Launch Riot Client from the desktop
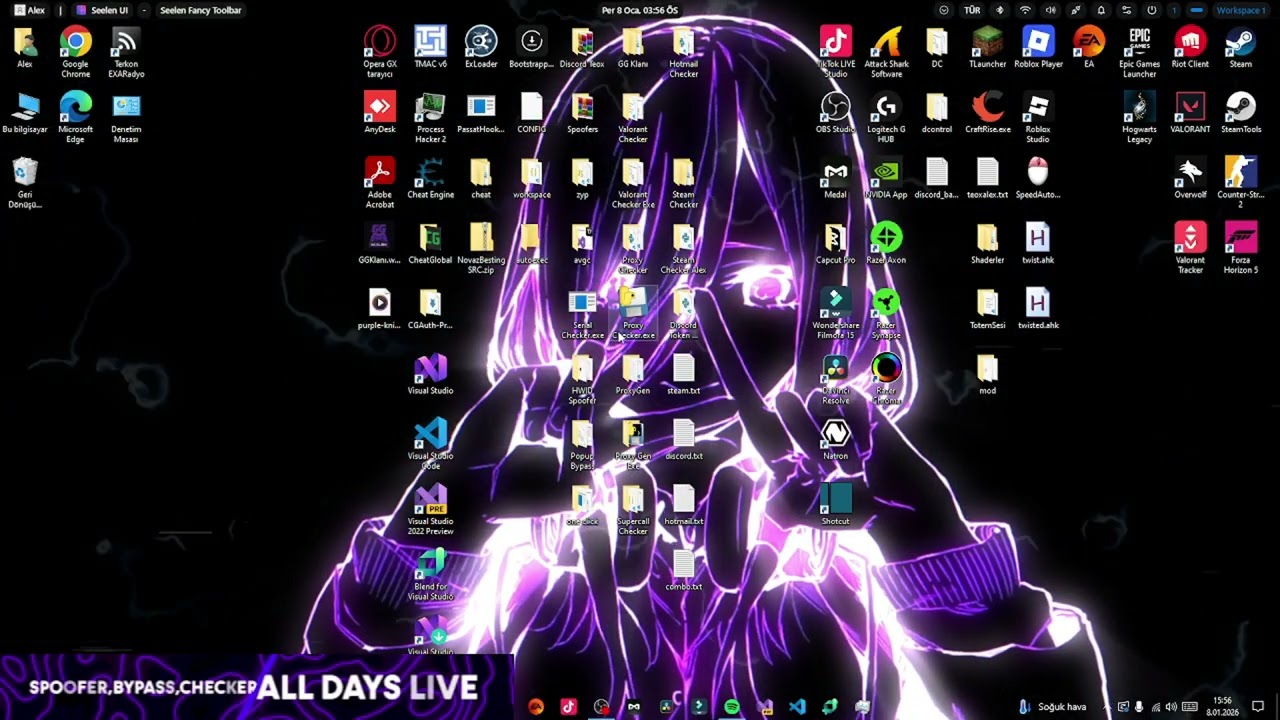Viewport: 1280px width, 720px height. tap(1190, 48)
